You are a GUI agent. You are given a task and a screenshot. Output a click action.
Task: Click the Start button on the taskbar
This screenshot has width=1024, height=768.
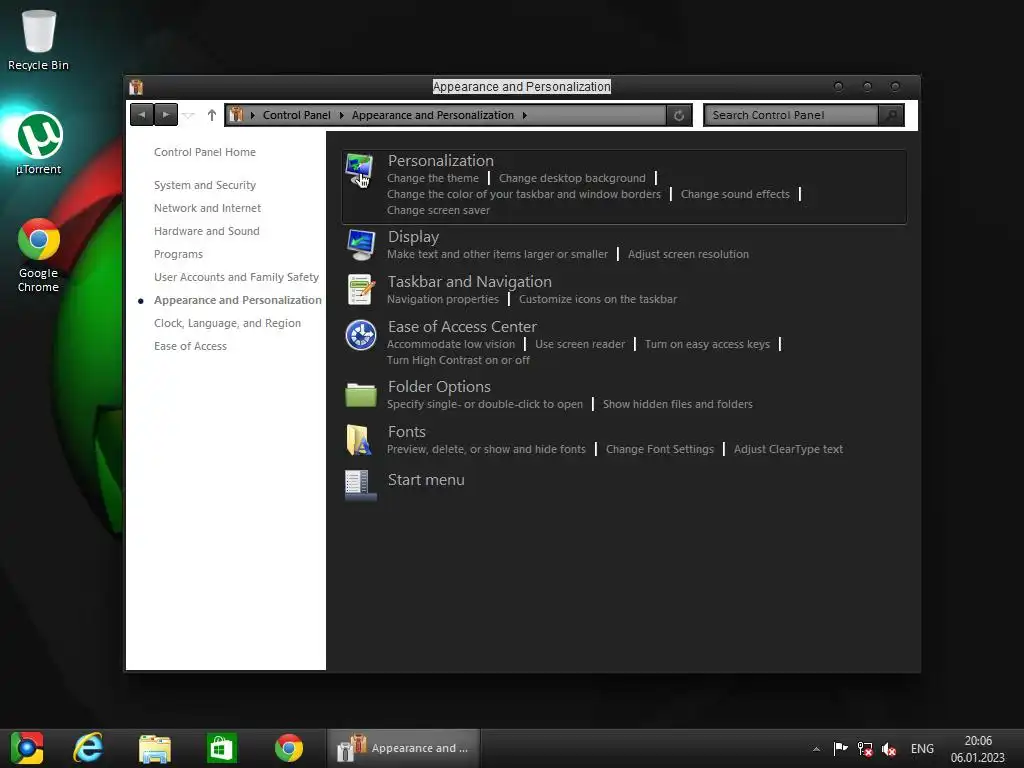27,748
